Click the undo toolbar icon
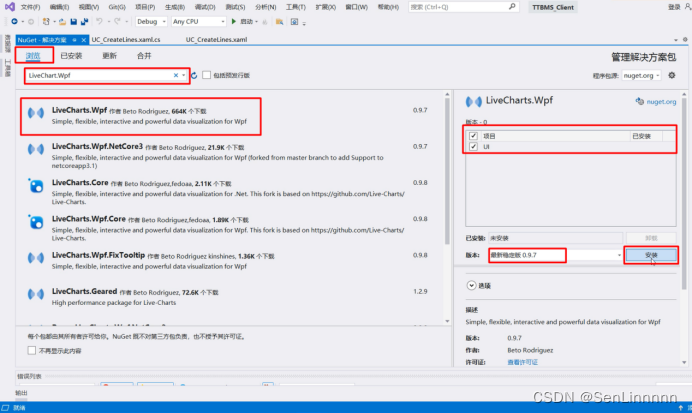 pyautogui.click(x=99, y=21)
